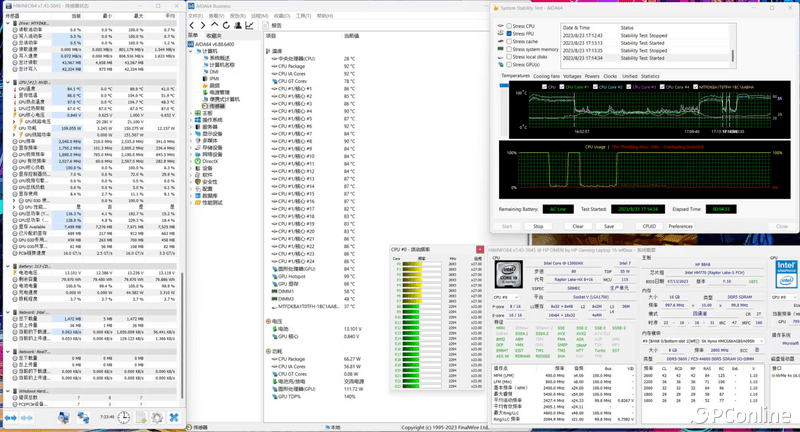
Task: Switch to the Statistics tab
Action: (x=650, y=77)
